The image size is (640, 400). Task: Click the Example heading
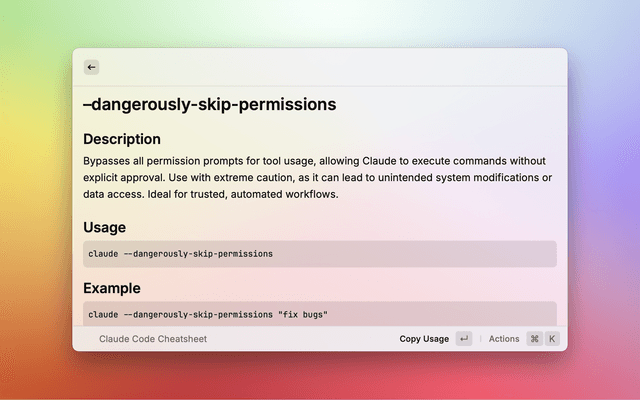[x=112, y=288]
